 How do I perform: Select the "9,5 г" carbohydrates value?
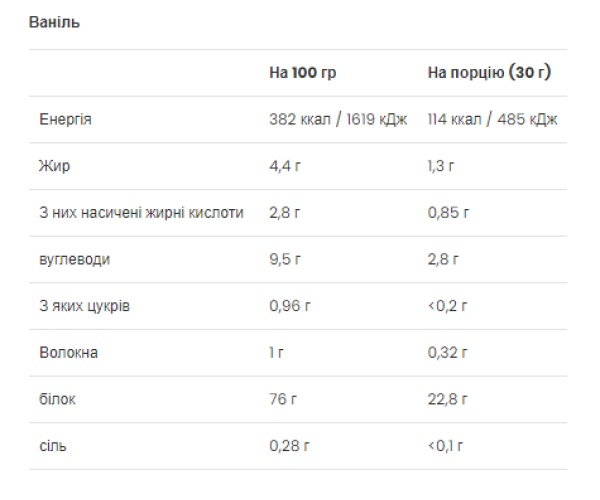(285, 259)
